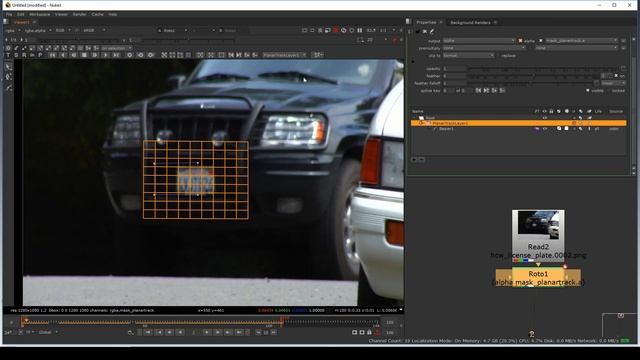Open the sRGB viewer process dropdown
The width and height of the screenshot is (640, 360).
click(94, 30)
